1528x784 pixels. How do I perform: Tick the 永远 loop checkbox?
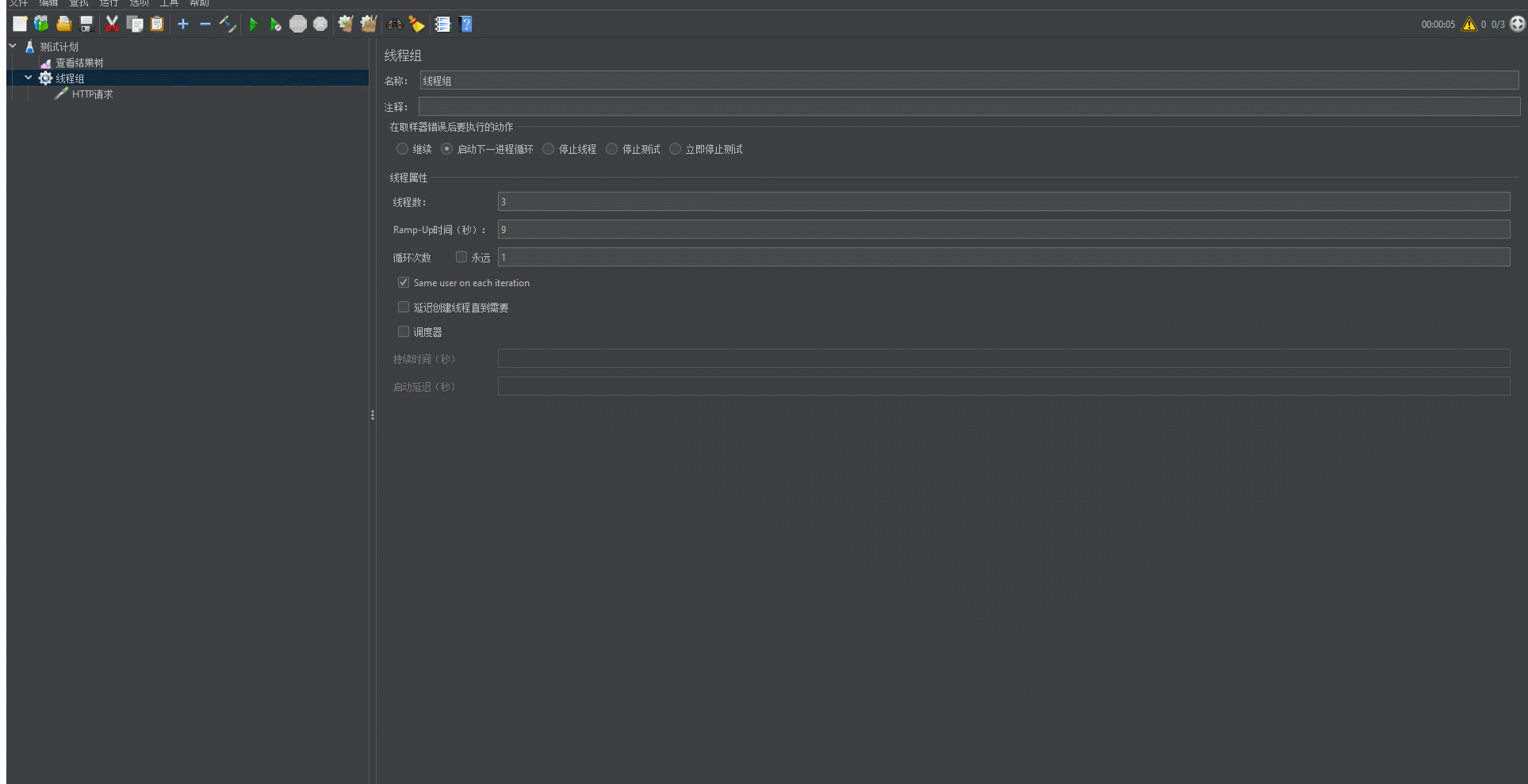pyautogui.click(x=461, y=258)
